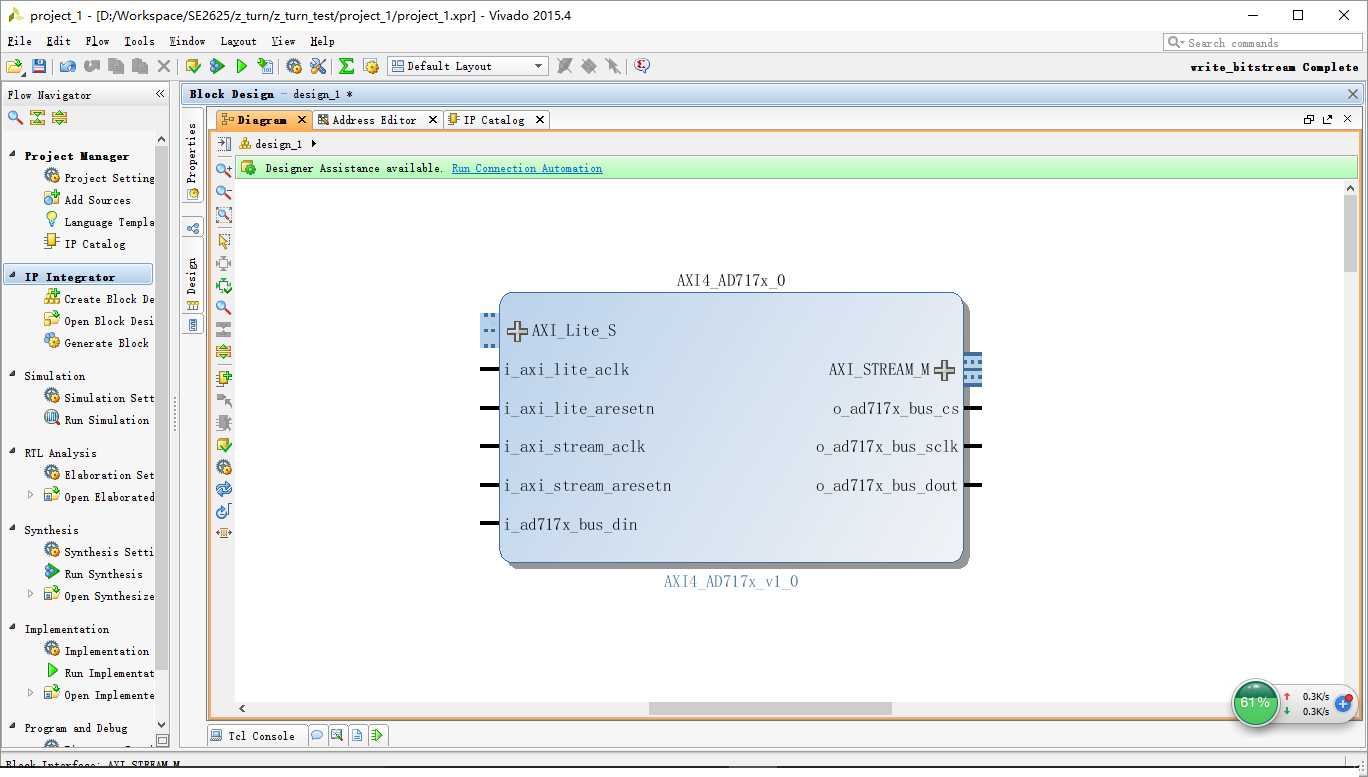Collapse the Flow Navigator panel chevrons
The height and width of the screenshot is (777, 1368).
click(x=160, y=94)
